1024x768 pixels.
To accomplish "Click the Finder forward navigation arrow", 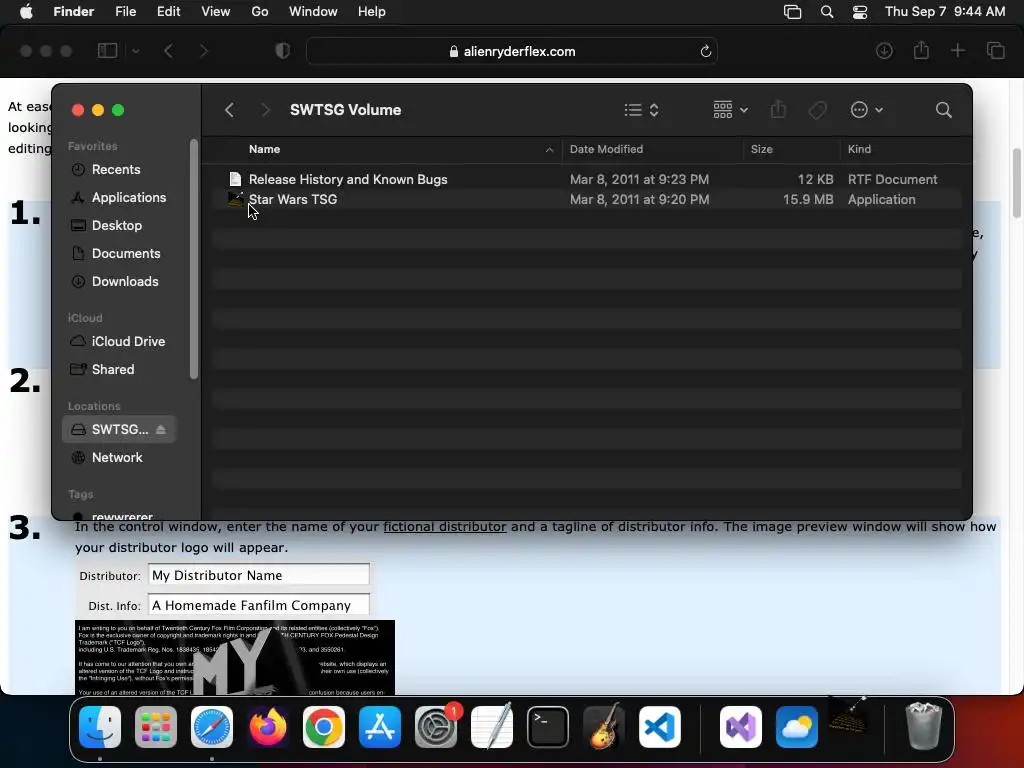I will pyautogui.click(x=265, y=110).
